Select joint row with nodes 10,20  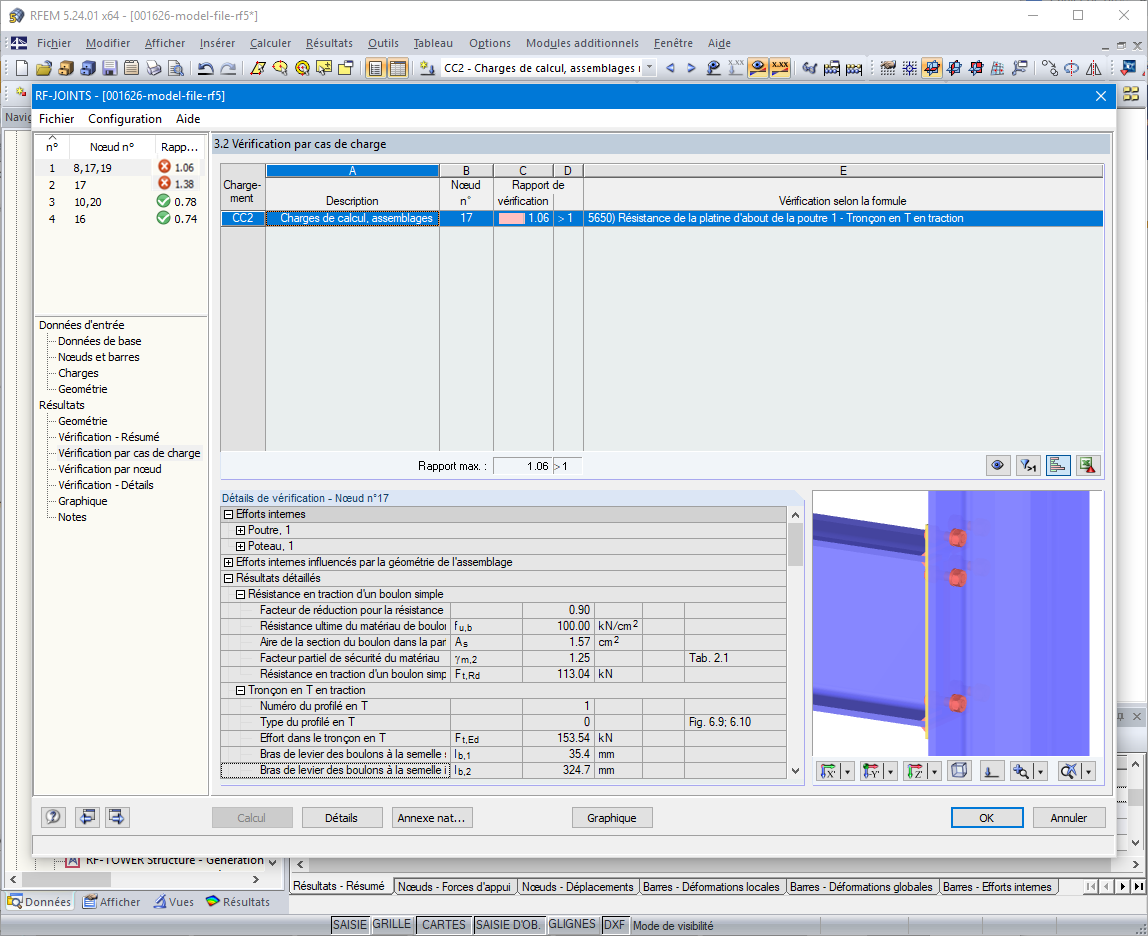coord(121,201)
